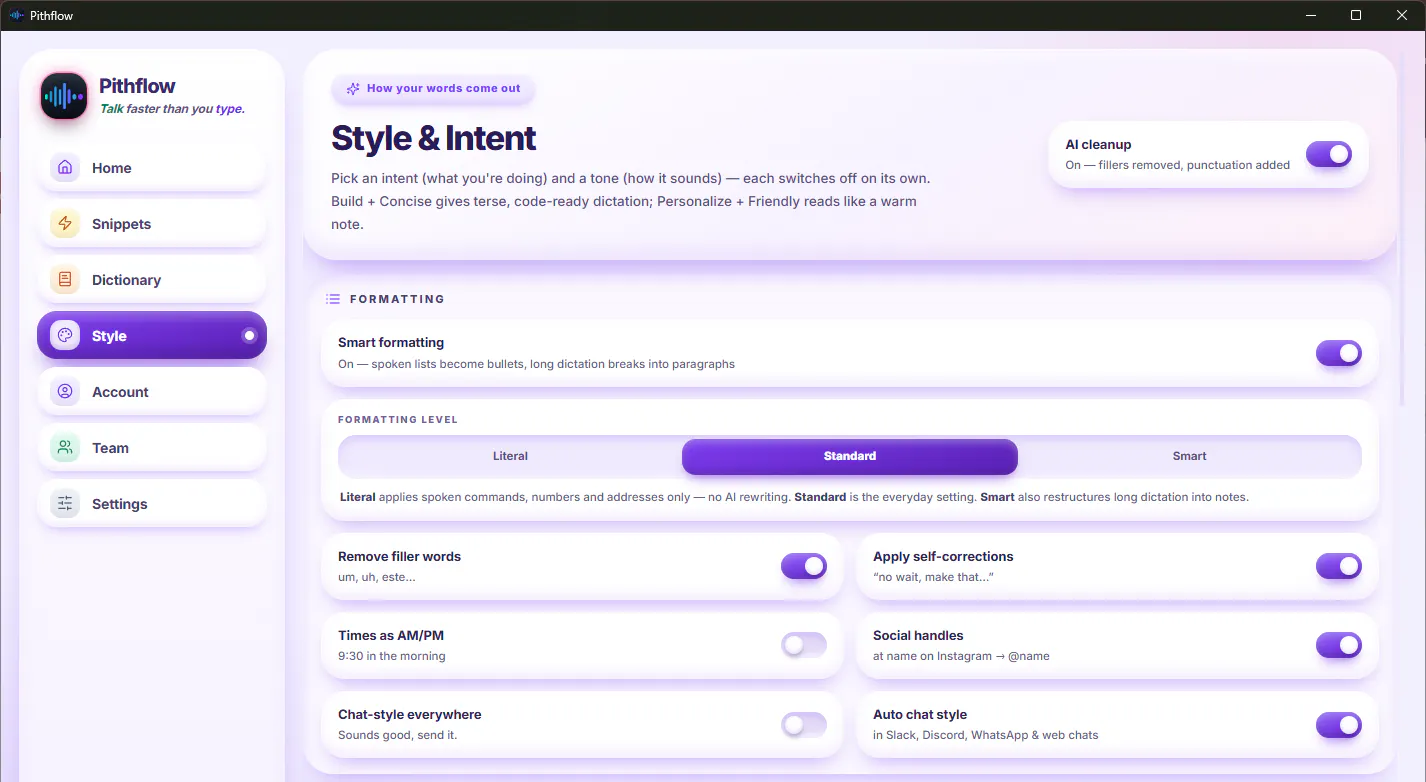Click the Pithflow waveform logo icon
Image resolution: width=1426 pixels, height=782 pixels.
(65, 97)
